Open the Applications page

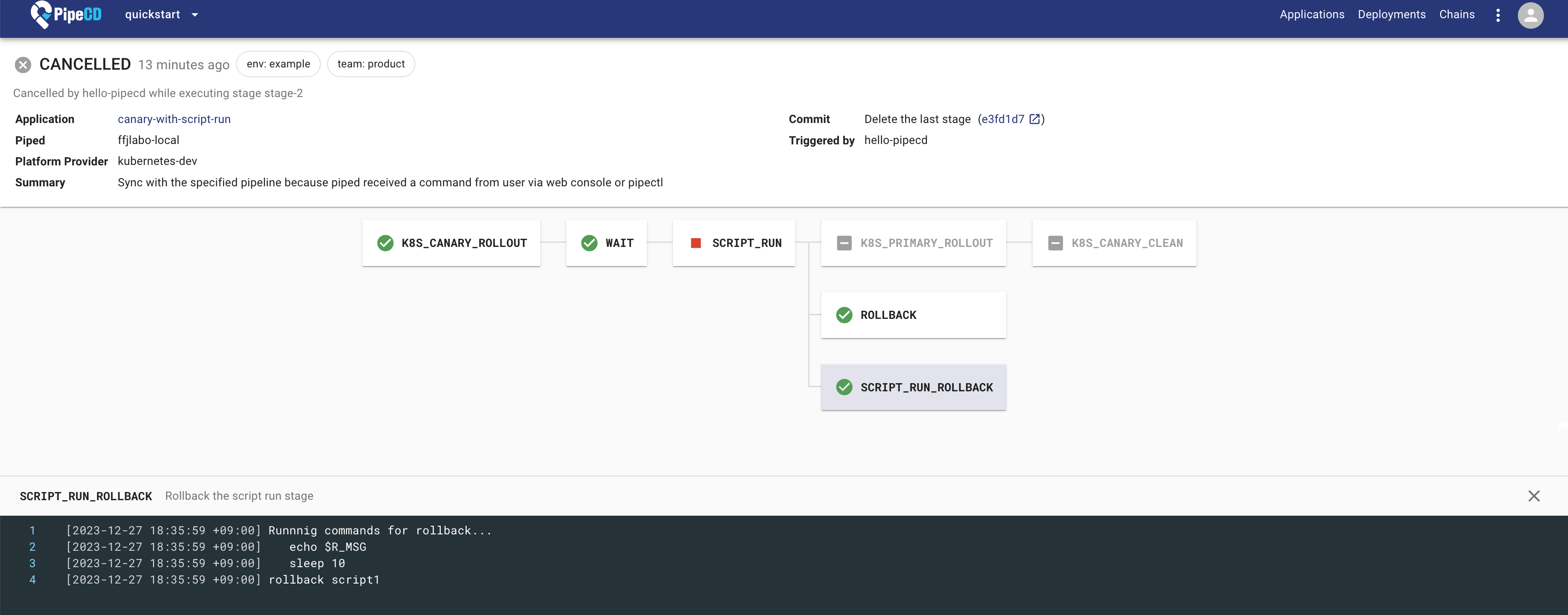[1311, 15]
